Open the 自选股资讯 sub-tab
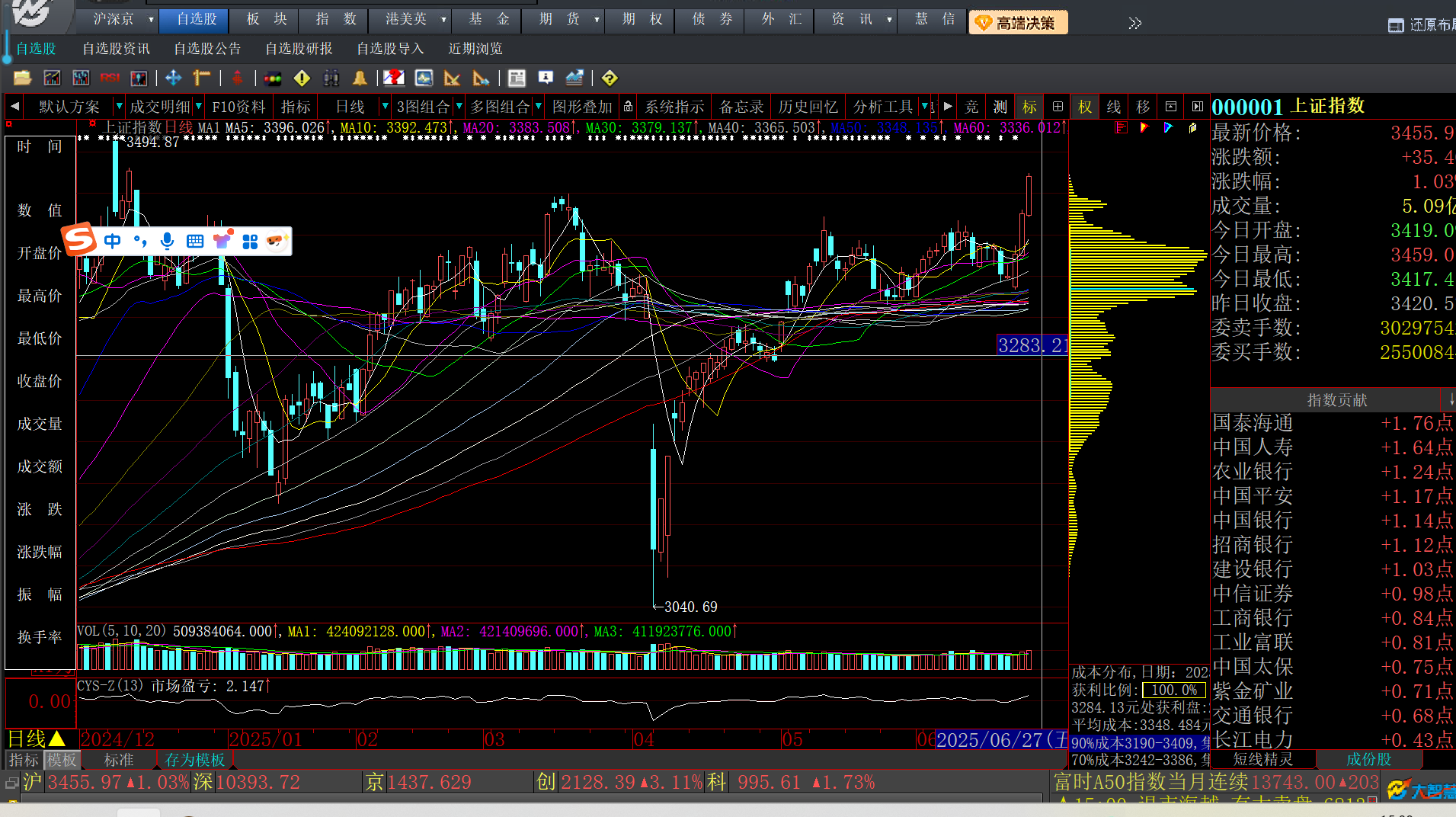 (x=116, y=49)
